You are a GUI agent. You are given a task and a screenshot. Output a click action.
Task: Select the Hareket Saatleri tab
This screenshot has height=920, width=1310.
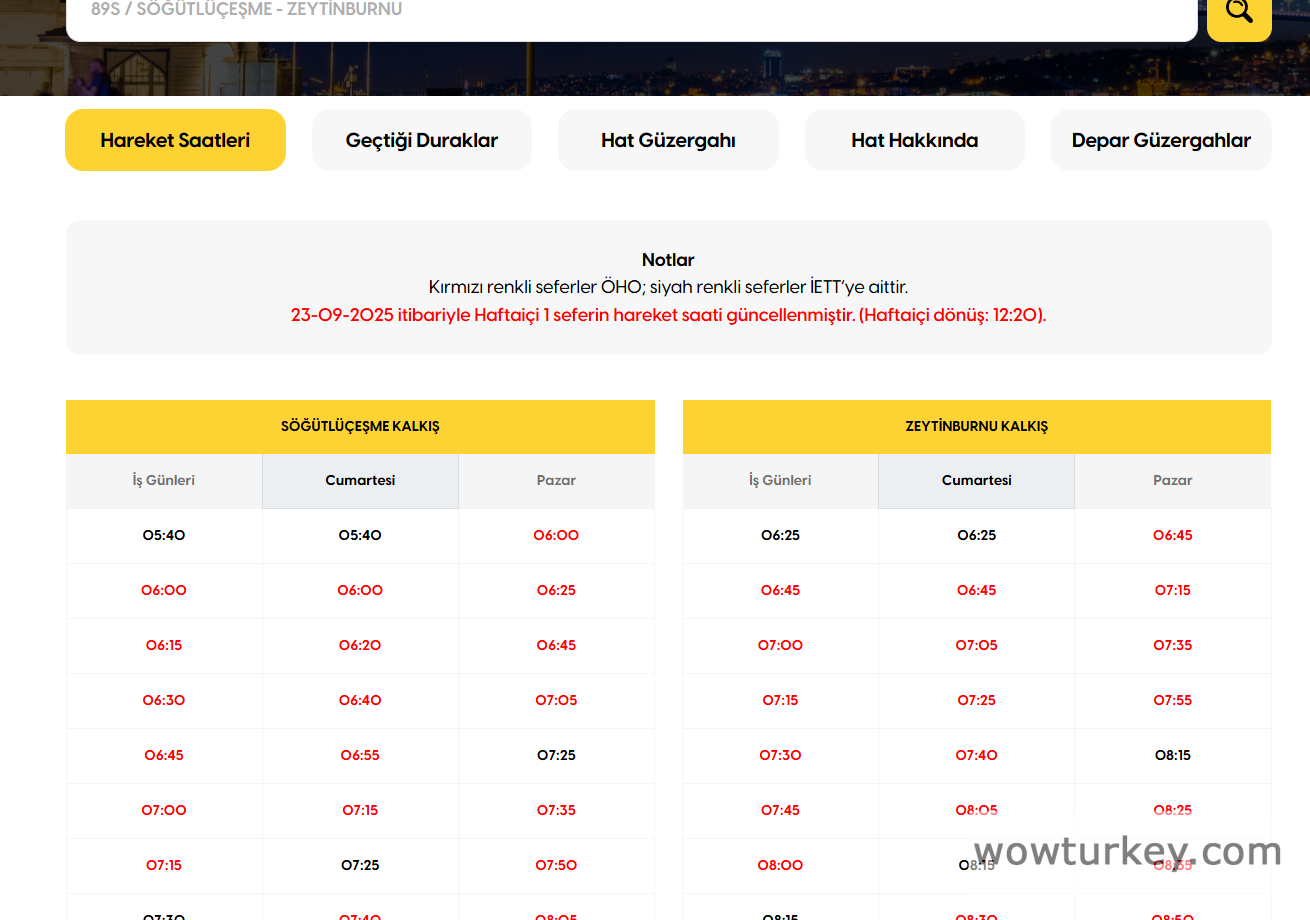tap(175, 140)
